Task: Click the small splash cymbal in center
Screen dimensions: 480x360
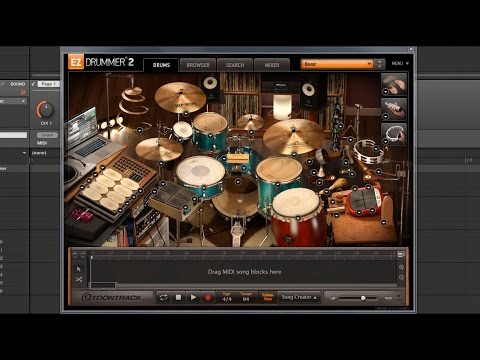Action: (x=250, y=122)
